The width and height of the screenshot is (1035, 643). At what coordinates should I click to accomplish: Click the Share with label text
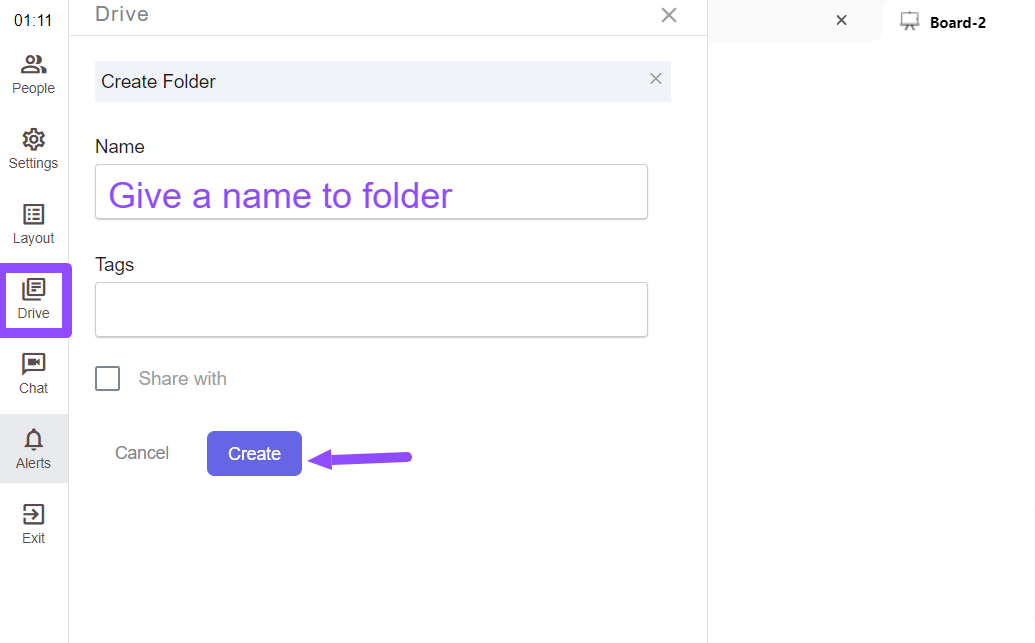pyautogui.click(x=183, y=379)
